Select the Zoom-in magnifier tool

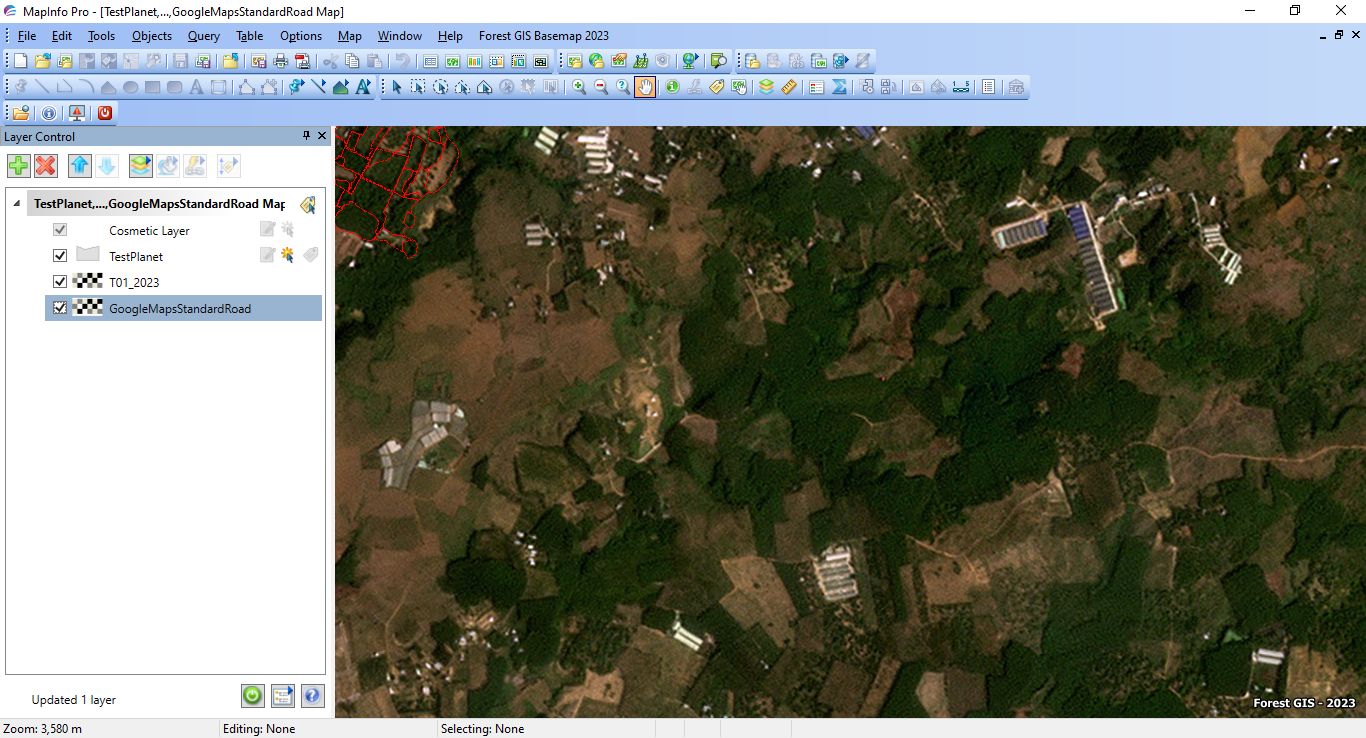point(579,87)
